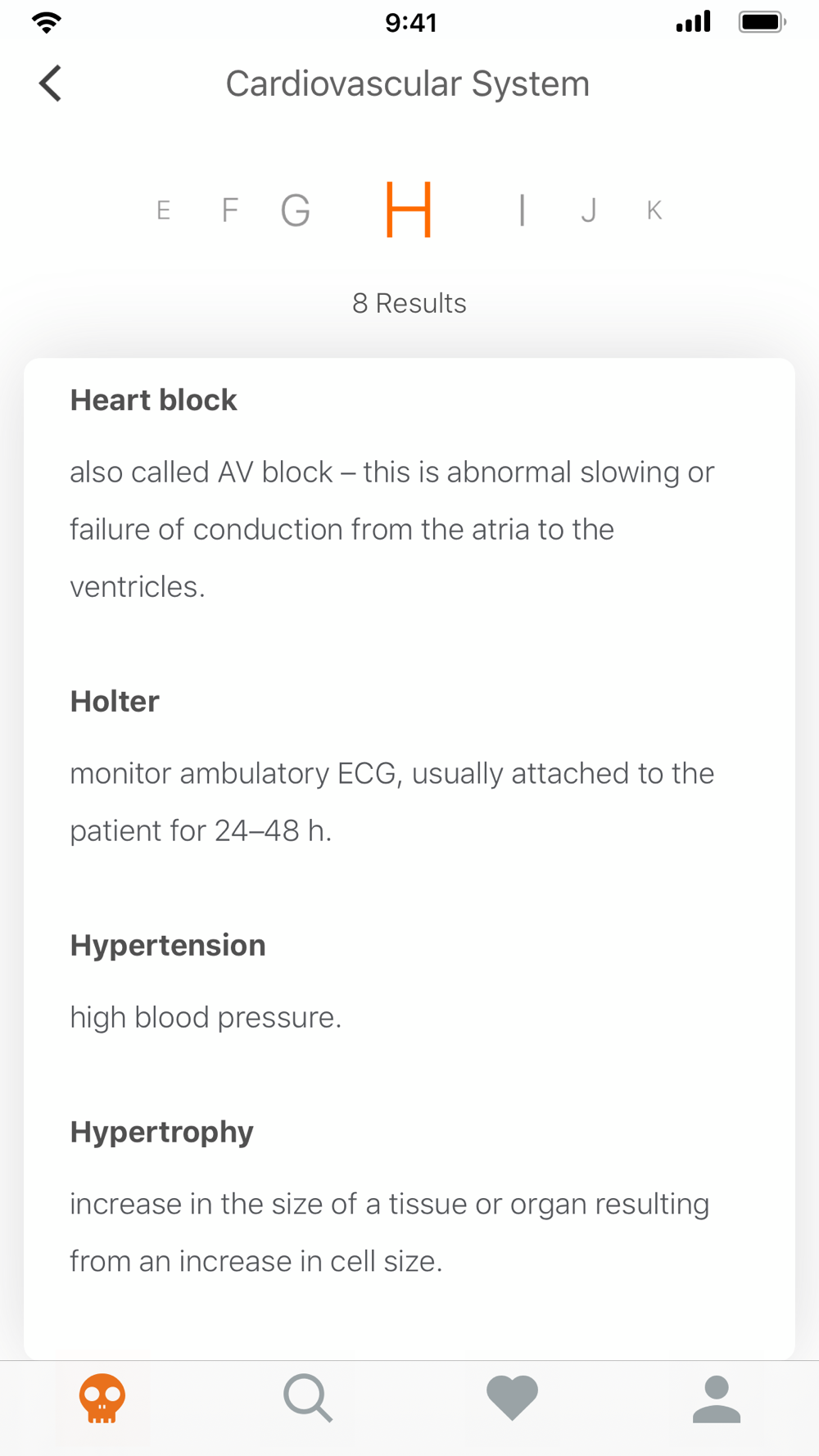Tap the battery status icon
Viewport: 819px width, 1456px height.
tap(762, 22)
